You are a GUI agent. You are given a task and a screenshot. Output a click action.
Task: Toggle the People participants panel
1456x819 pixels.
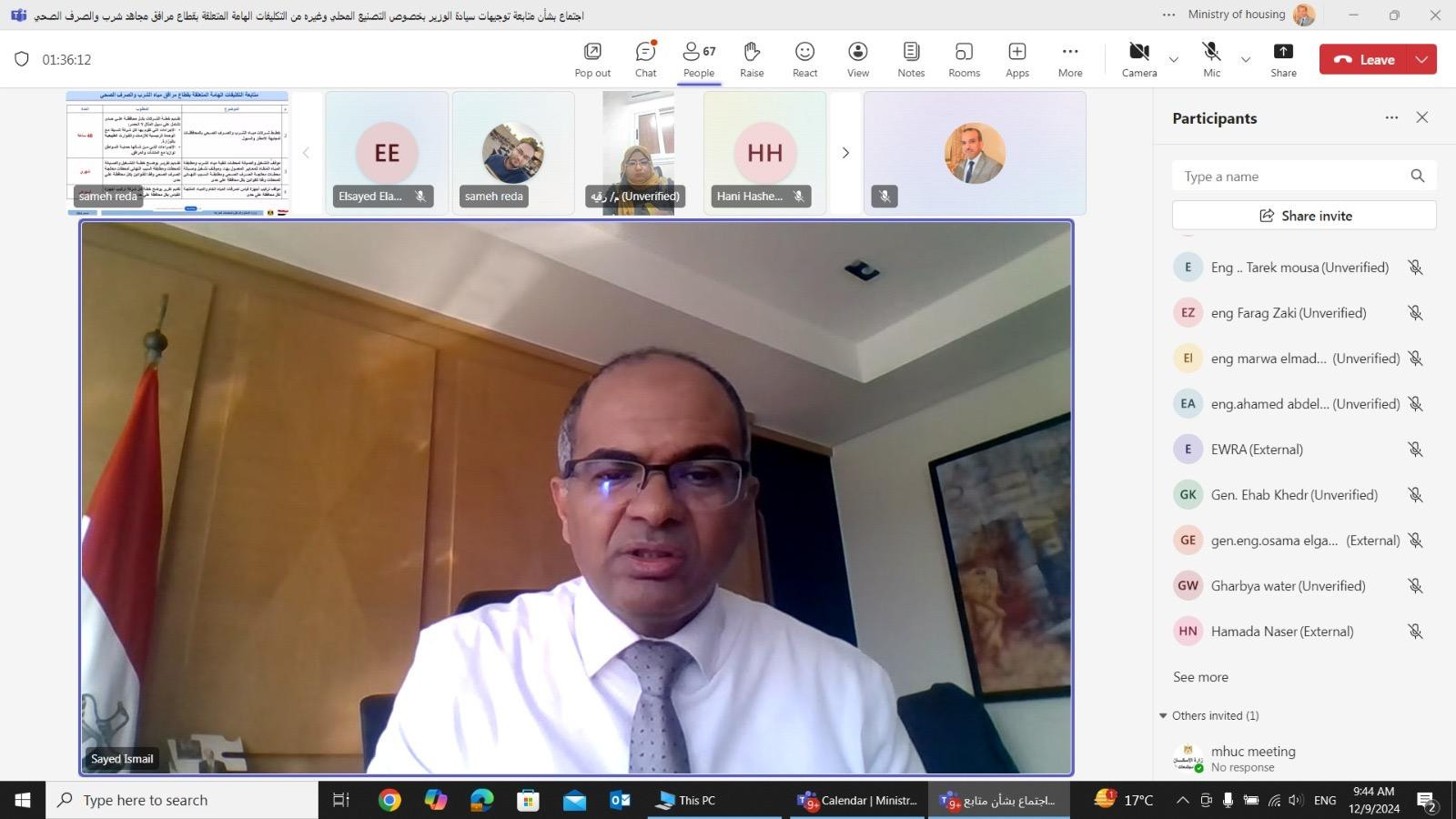[699, 59]
